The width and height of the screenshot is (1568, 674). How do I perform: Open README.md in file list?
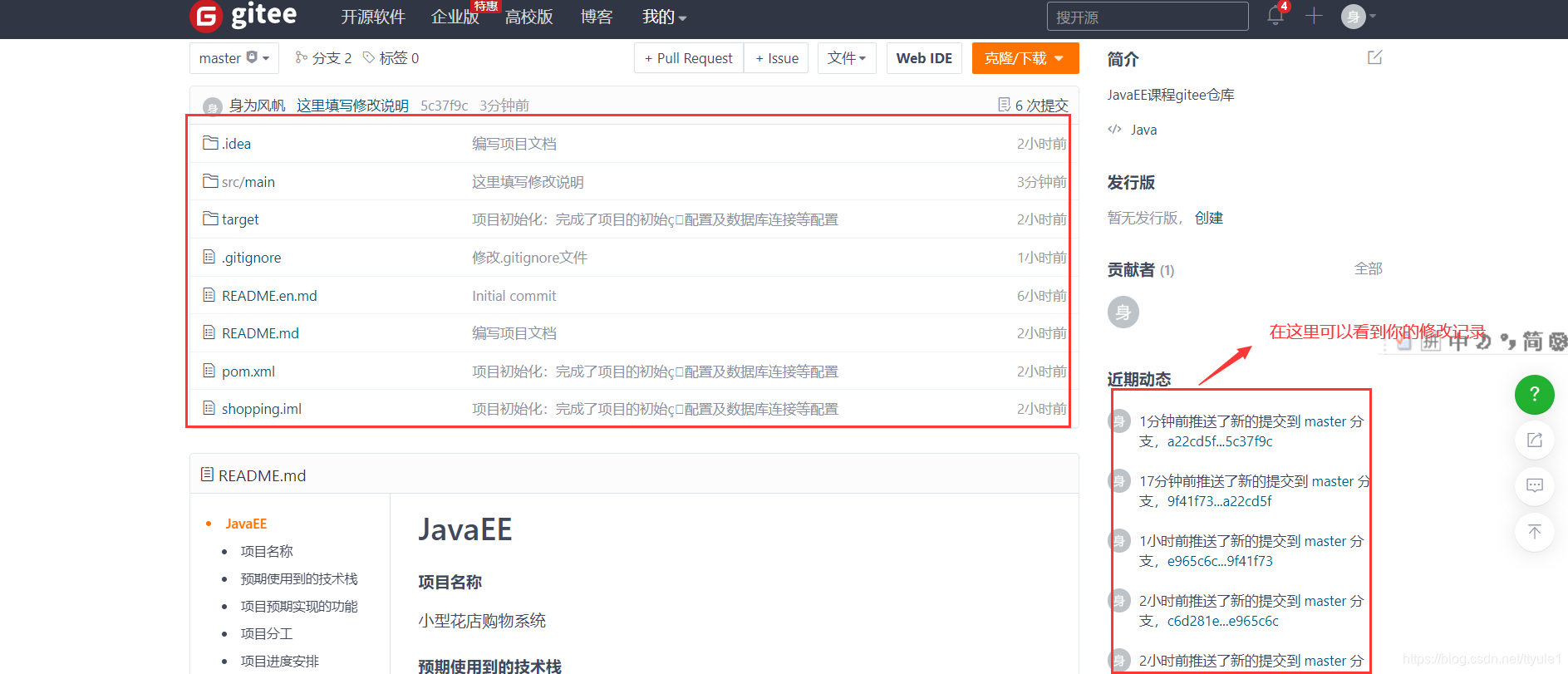[260, 333]
